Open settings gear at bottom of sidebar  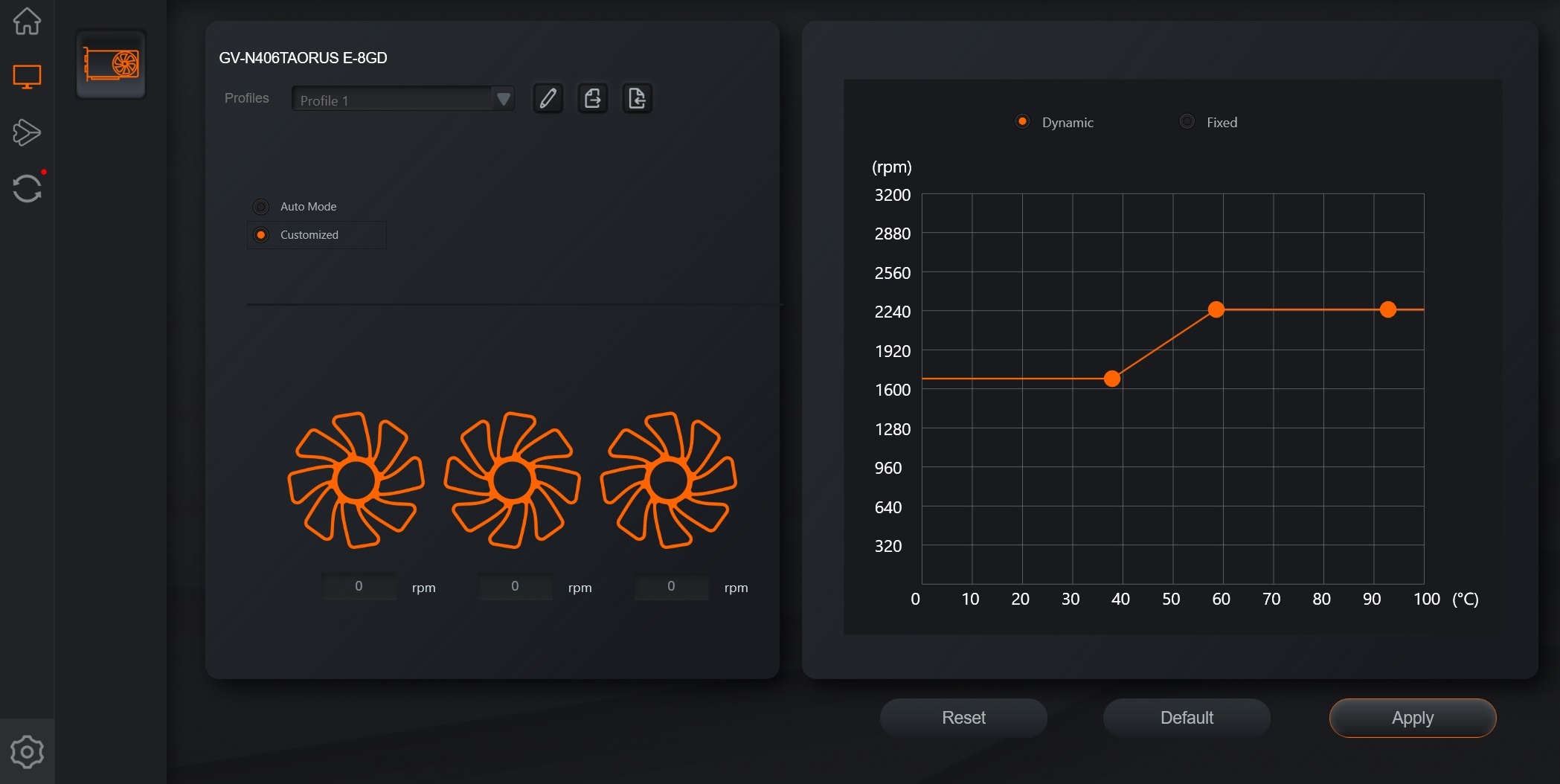27,752
